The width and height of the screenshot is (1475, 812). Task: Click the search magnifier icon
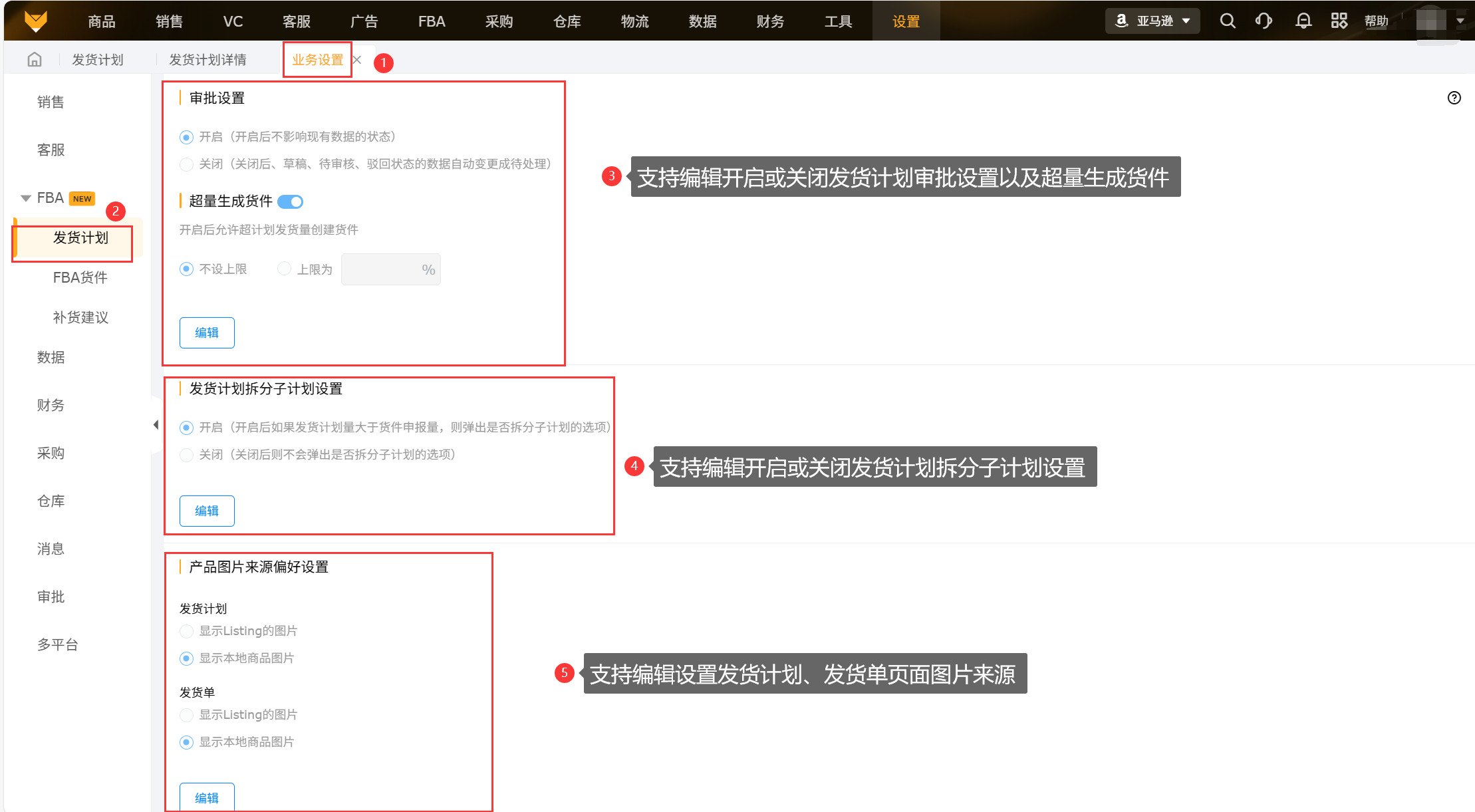click(1228, 21)
